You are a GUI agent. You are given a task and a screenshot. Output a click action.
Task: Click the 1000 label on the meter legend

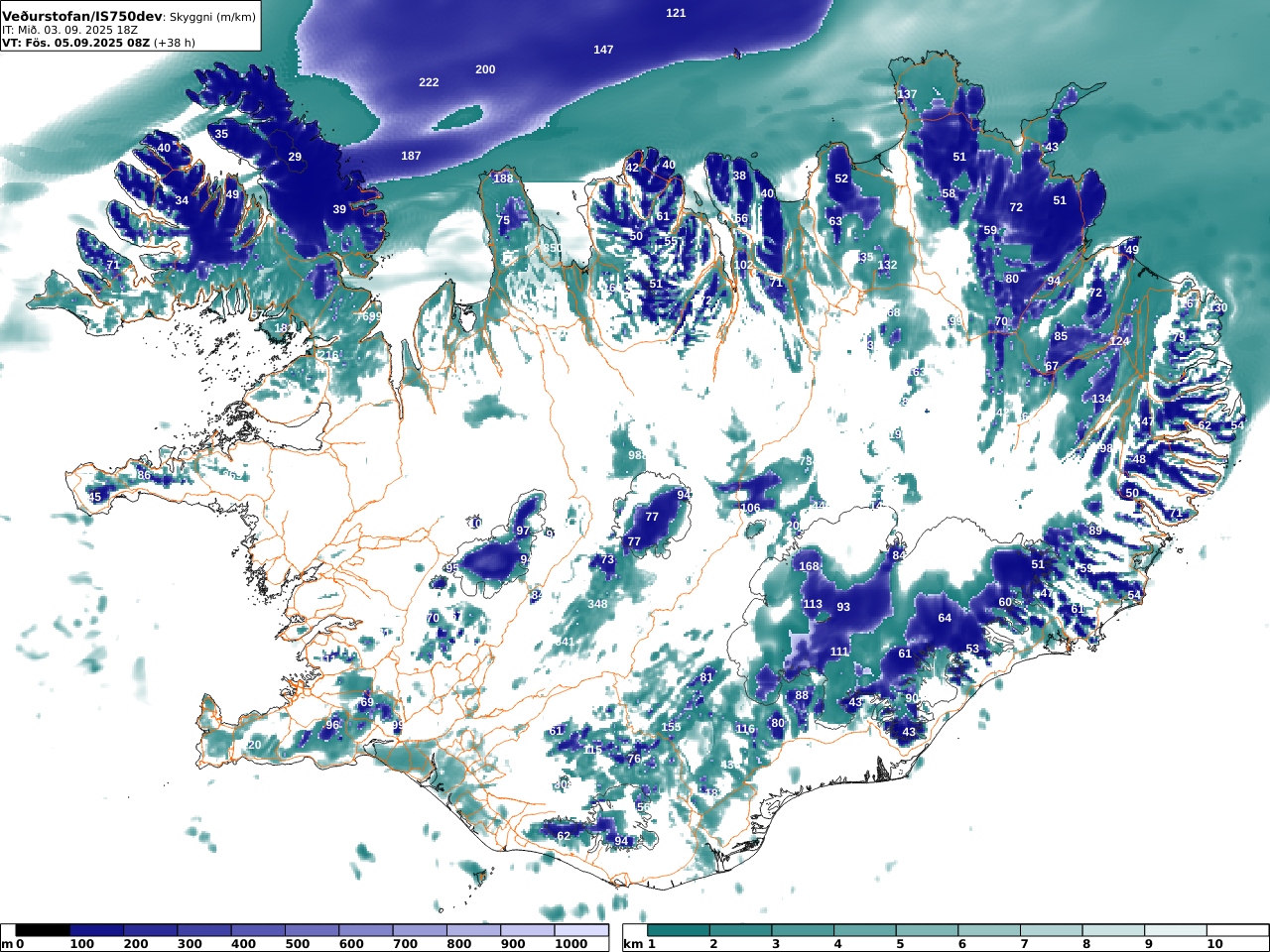coord(571,944)
